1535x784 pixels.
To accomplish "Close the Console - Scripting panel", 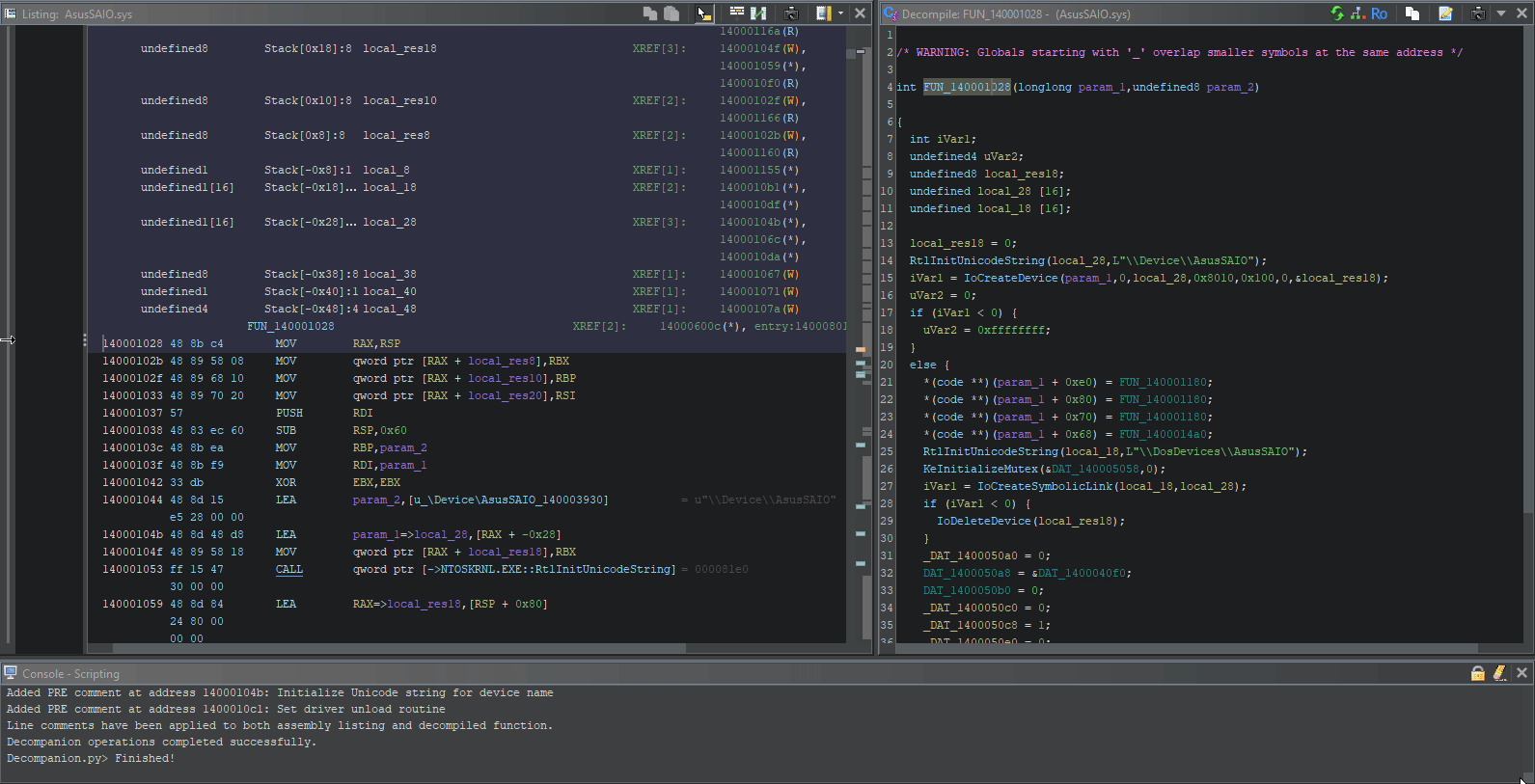I will click(1521, 673).
